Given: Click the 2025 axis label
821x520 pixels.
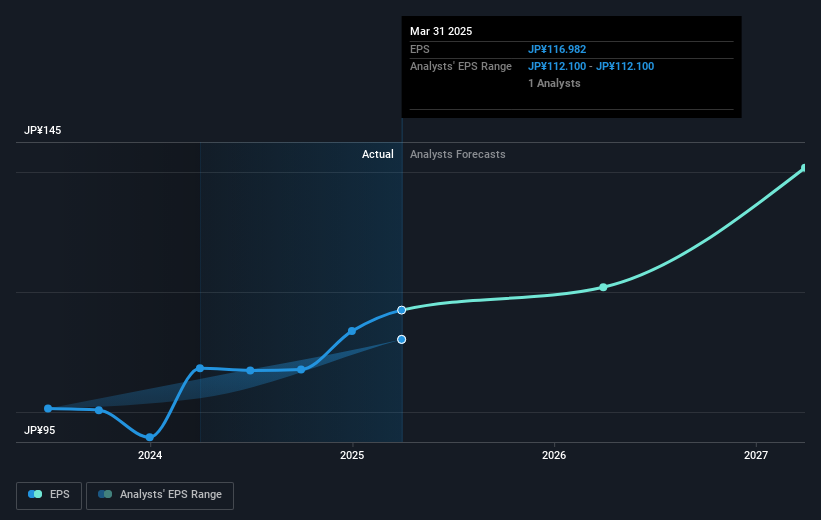Looking at the screenshot, I should [x=352, y=455].
